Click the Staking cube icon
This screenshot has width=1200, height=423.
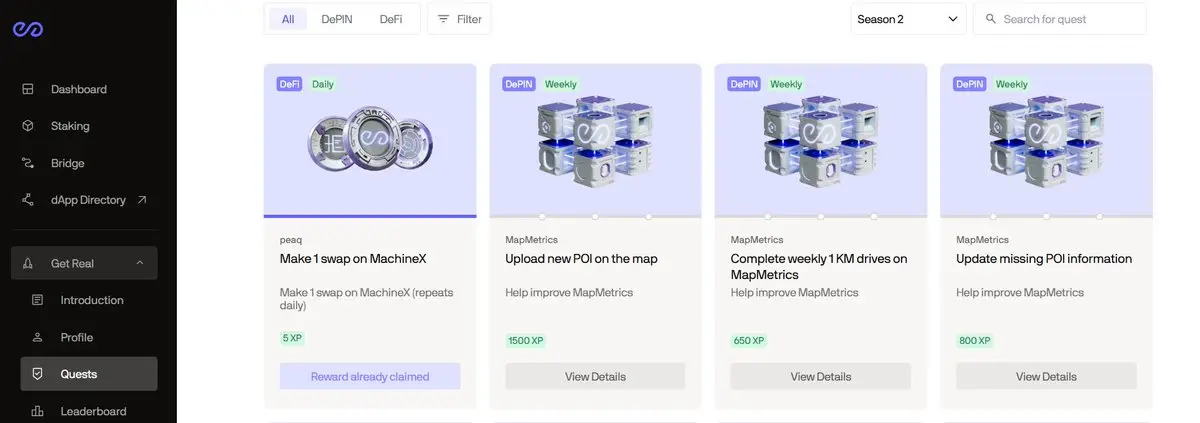28,126
